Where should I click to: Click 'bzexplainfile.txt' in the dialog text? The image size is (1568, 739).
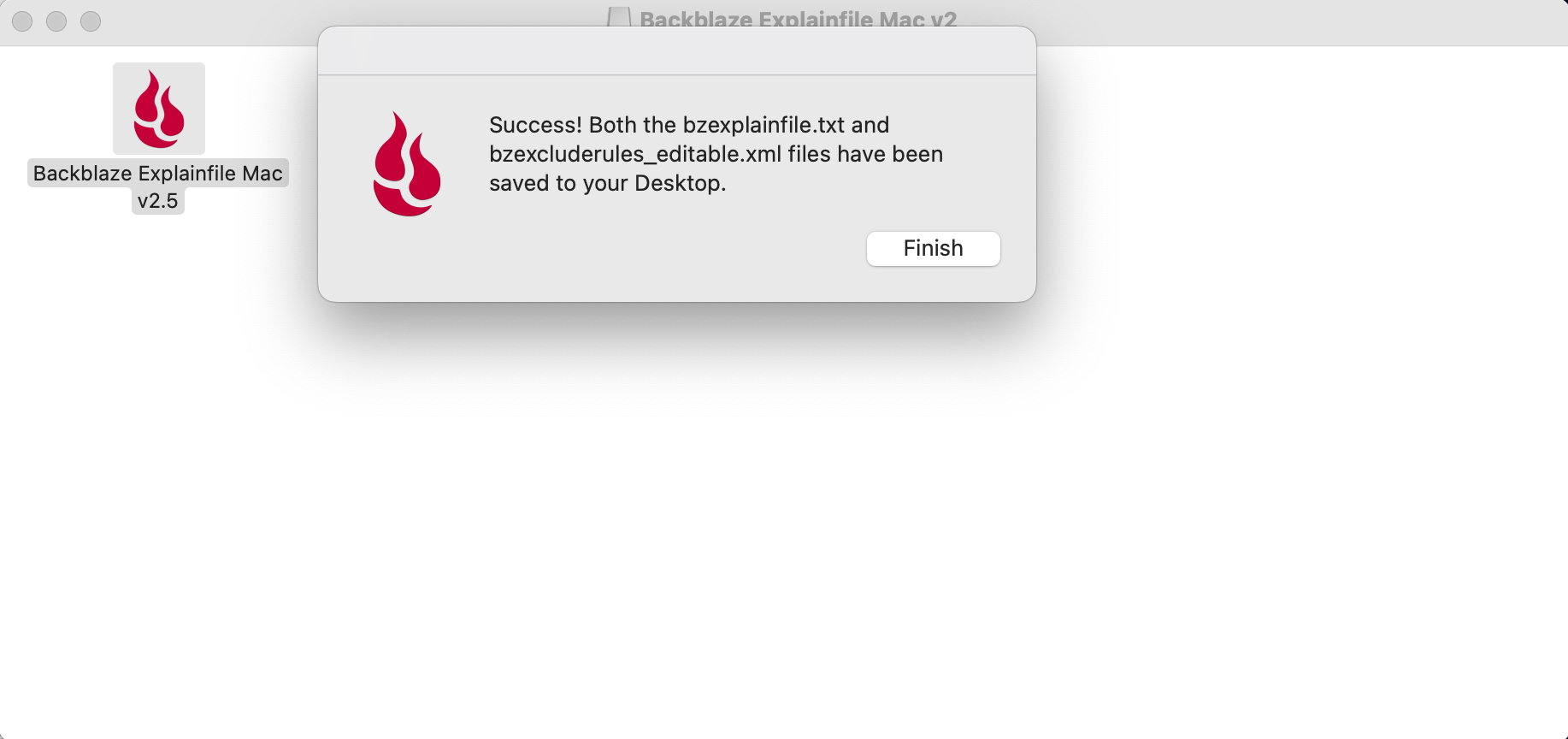(764, 125)
